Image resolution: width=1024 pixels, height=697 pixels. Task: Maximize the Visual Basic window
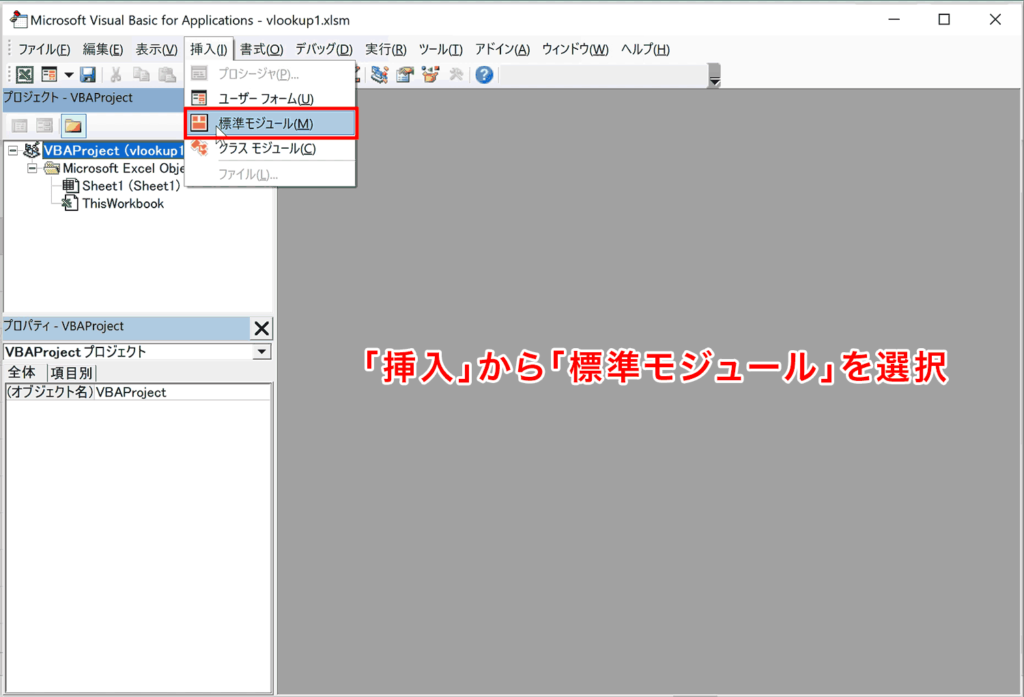944,20
